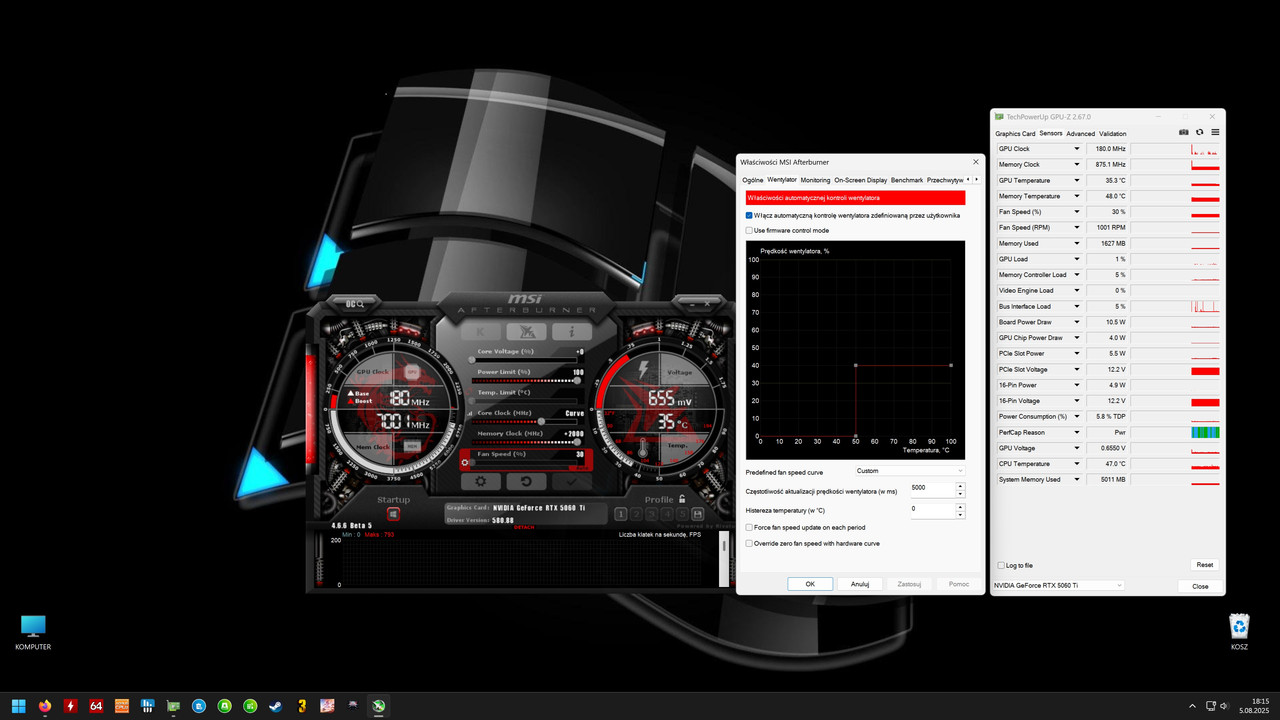Click the profile lock icon
This screenshot has width=1280, height=720.
[x=682, y=499]
